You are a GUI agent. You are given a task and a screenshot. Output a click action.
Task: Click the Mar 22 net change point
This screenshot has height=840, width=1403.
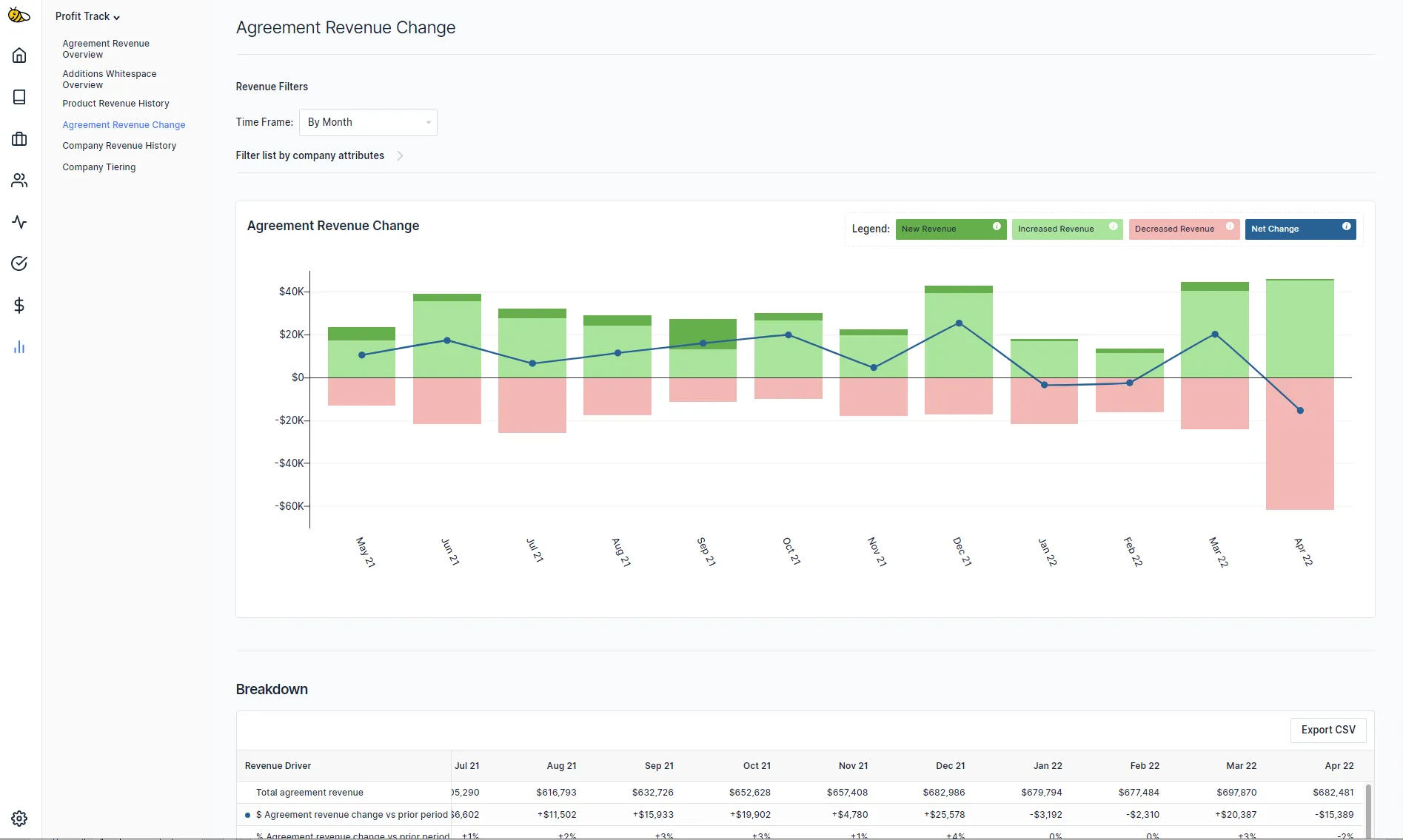1215,335
